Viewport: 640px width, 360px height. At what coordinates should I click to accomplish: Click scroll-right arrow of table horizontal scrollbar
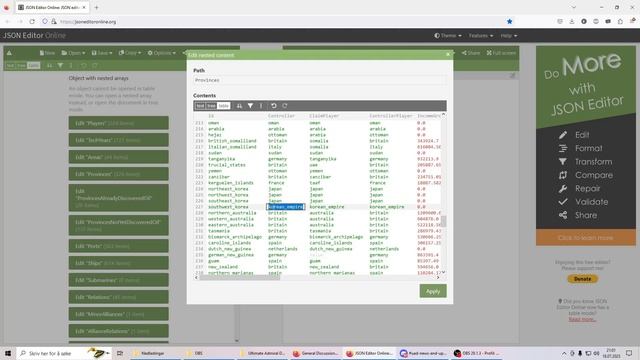click(x=438, y=278)
